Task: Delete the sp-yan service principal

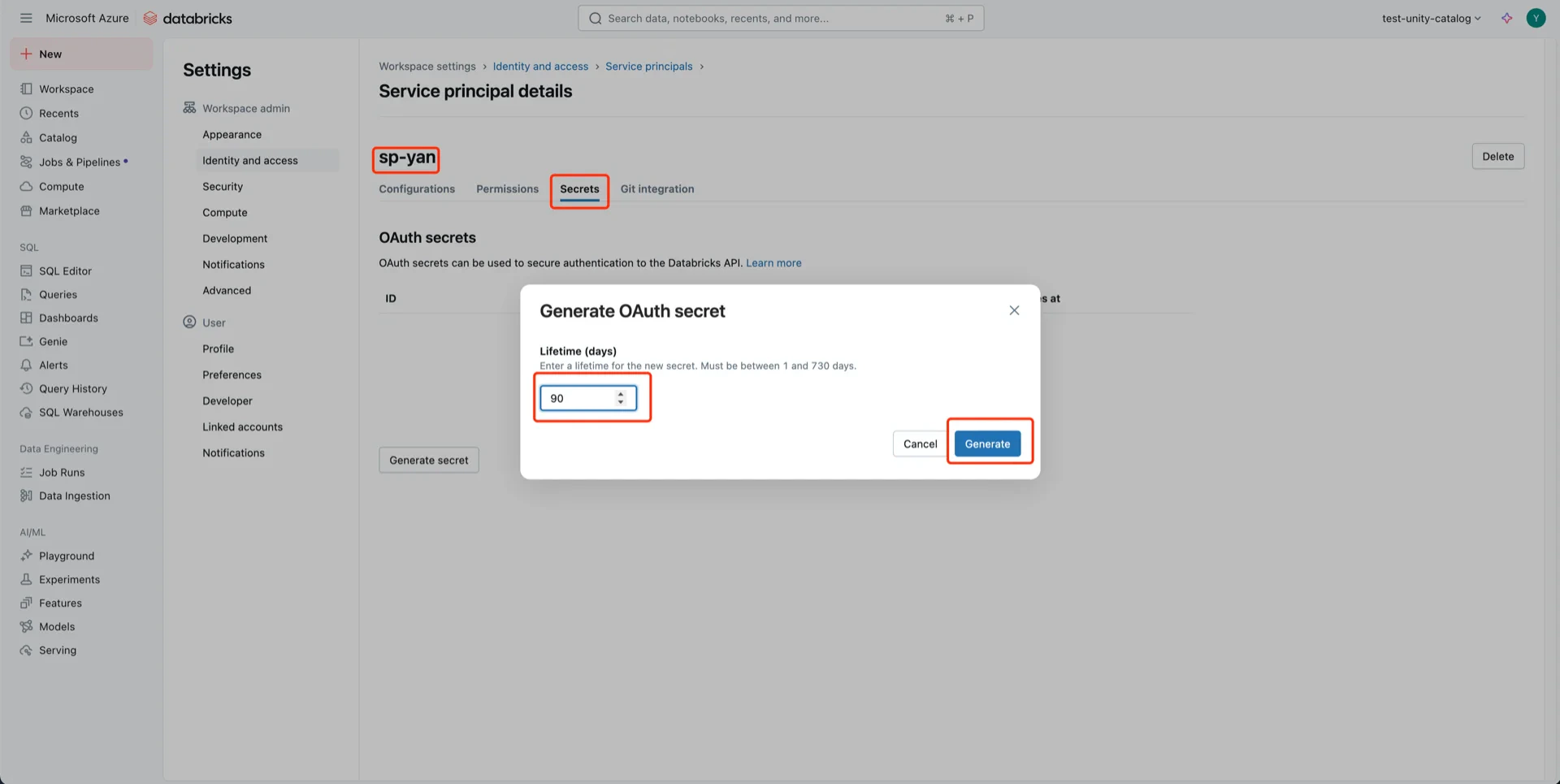Action: [x=1498, y=156]
